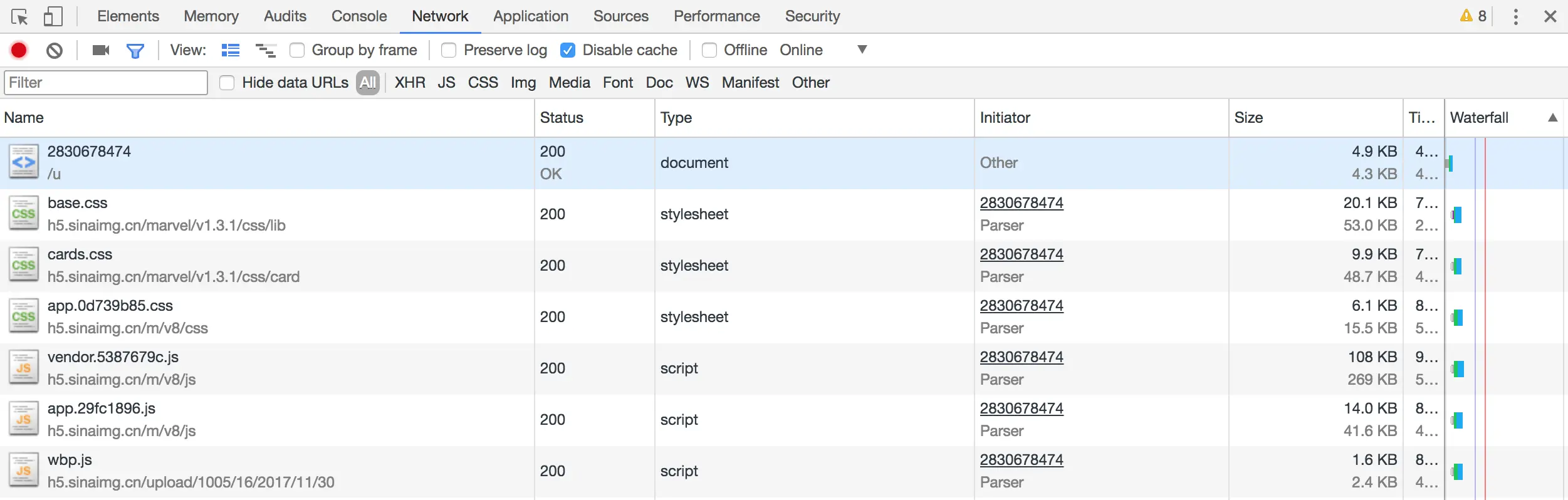The width and height of the screenshot is (1568, 500).
Task: Click the inspect element picker icon
Action: [x=19, y=16]
